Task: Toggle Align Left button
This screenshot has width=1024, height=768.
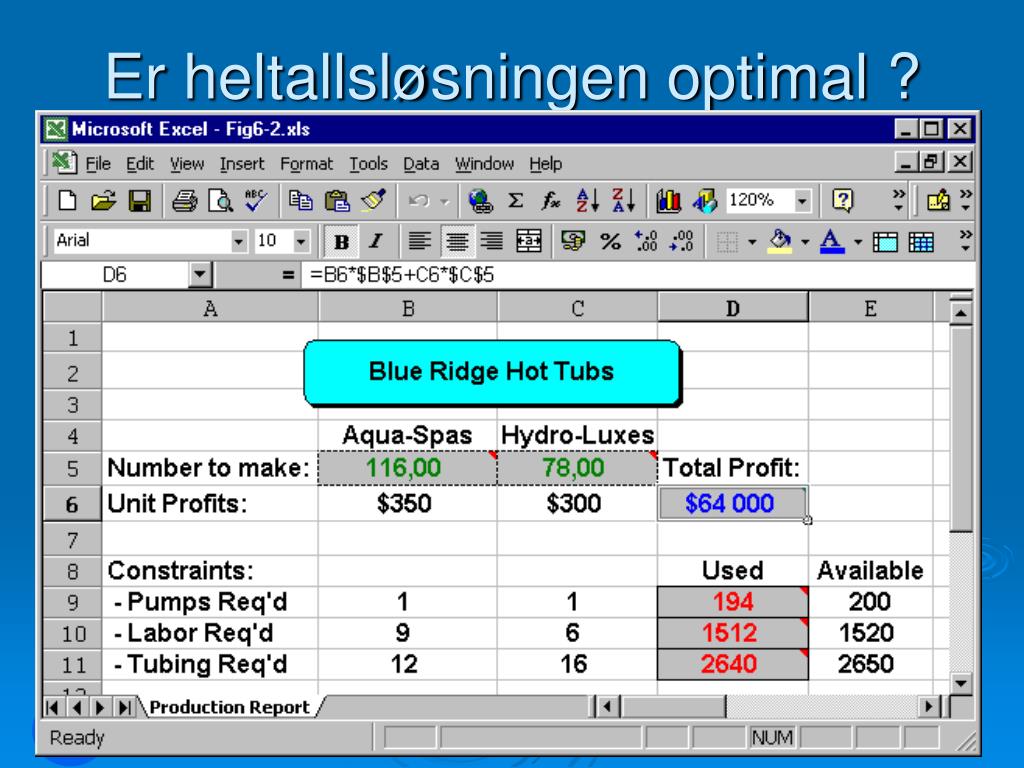Action: point(419,242)
